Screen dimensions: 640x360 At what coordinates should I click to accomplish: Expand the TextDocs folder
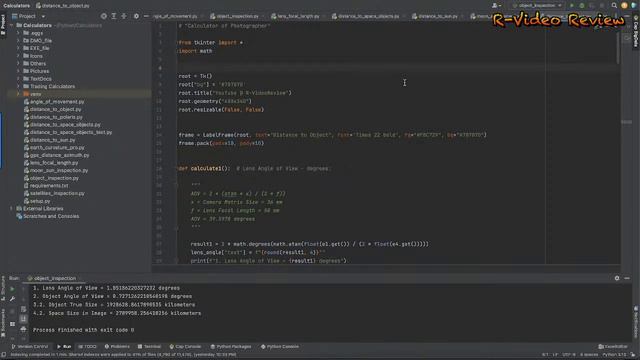18,79
